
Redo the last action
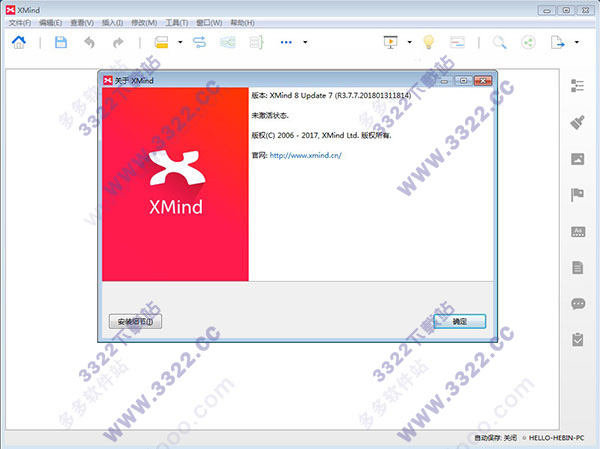118,42
